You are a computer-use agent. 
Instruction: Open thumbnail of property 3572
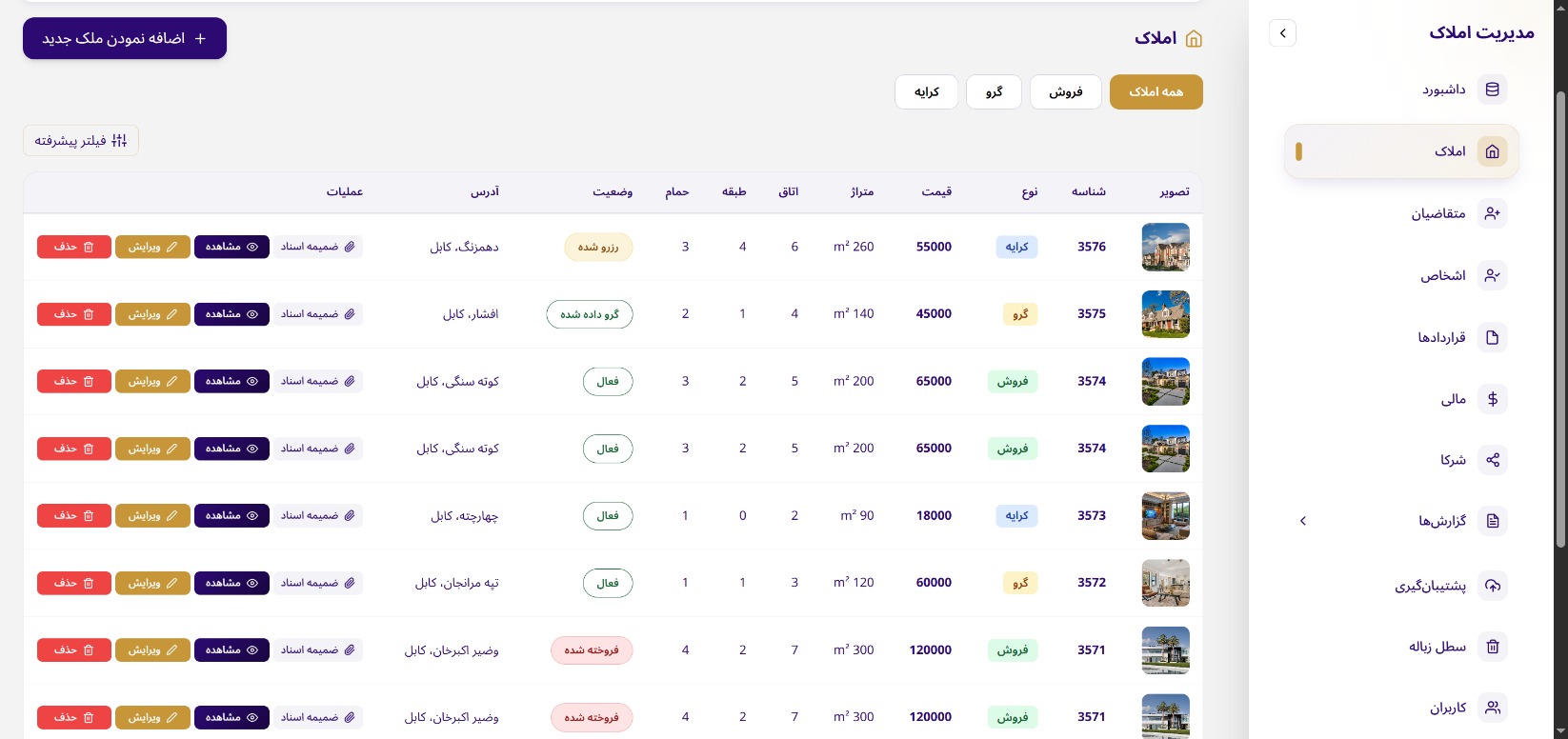coord(1165,583)
